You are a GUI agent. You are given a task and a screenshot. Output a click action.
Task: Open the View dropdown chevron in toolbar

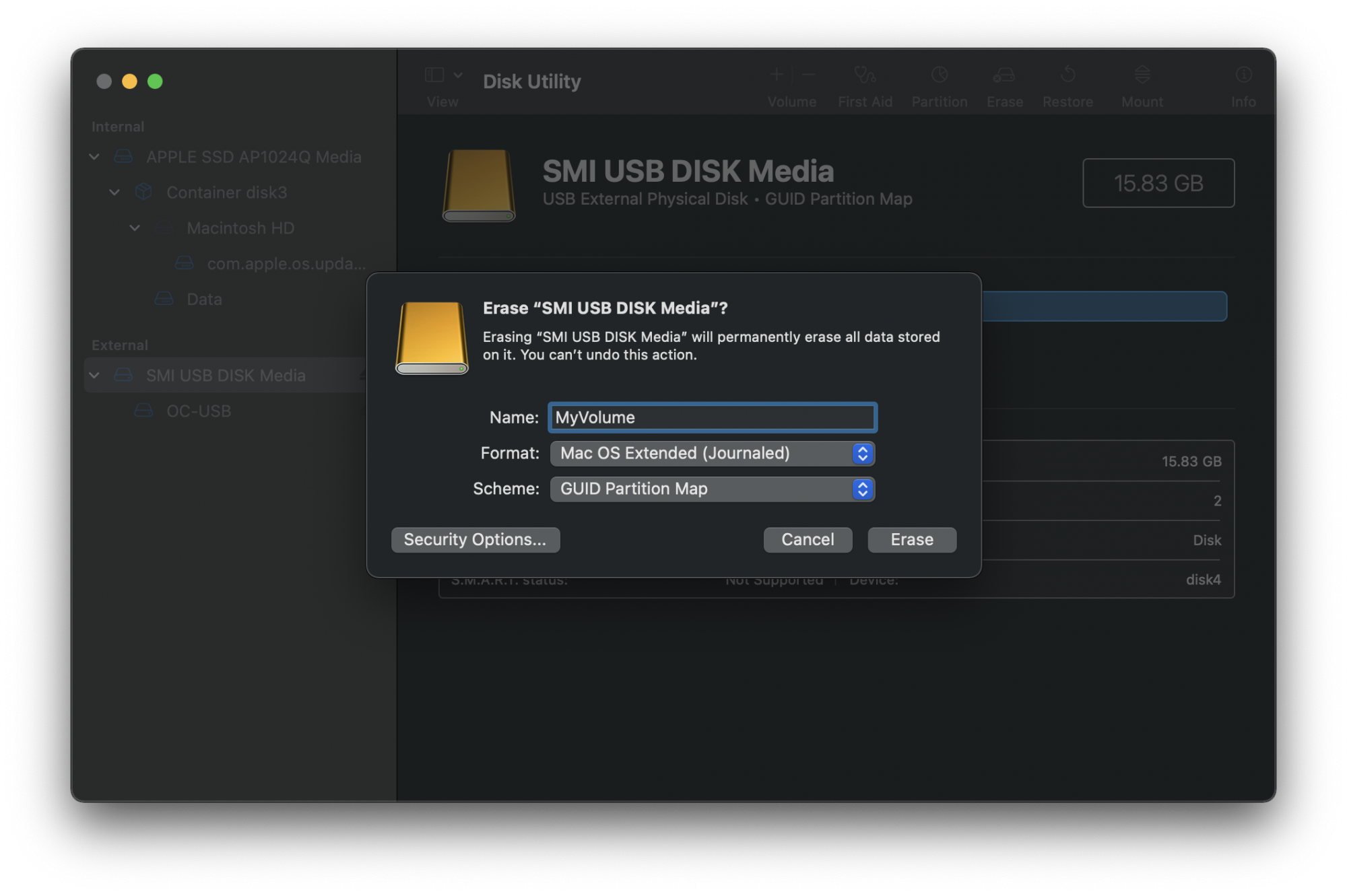click(458, 75)
